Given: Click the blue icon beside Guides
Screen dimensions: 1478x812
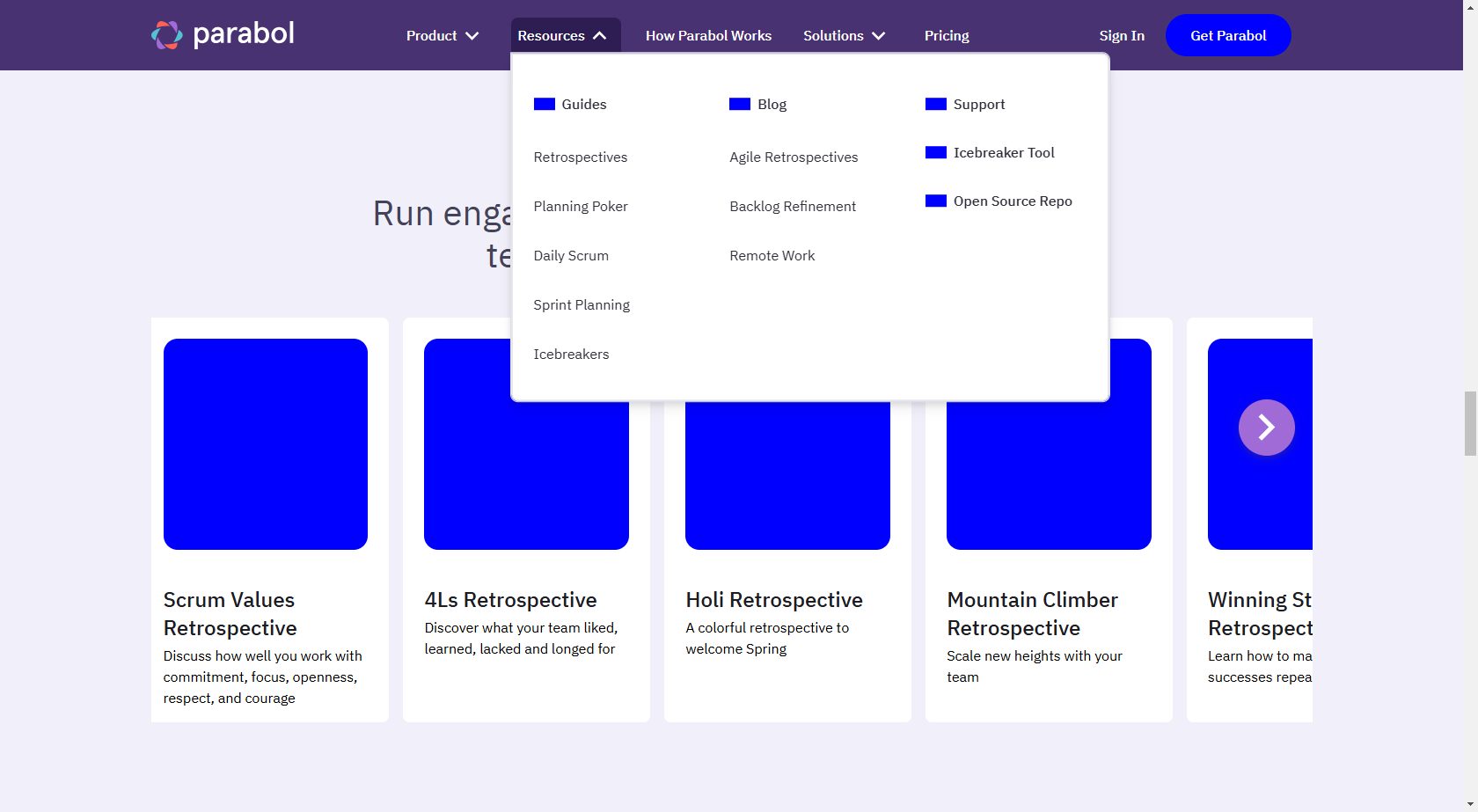Looking at the screenshot, I should (544, 104).
